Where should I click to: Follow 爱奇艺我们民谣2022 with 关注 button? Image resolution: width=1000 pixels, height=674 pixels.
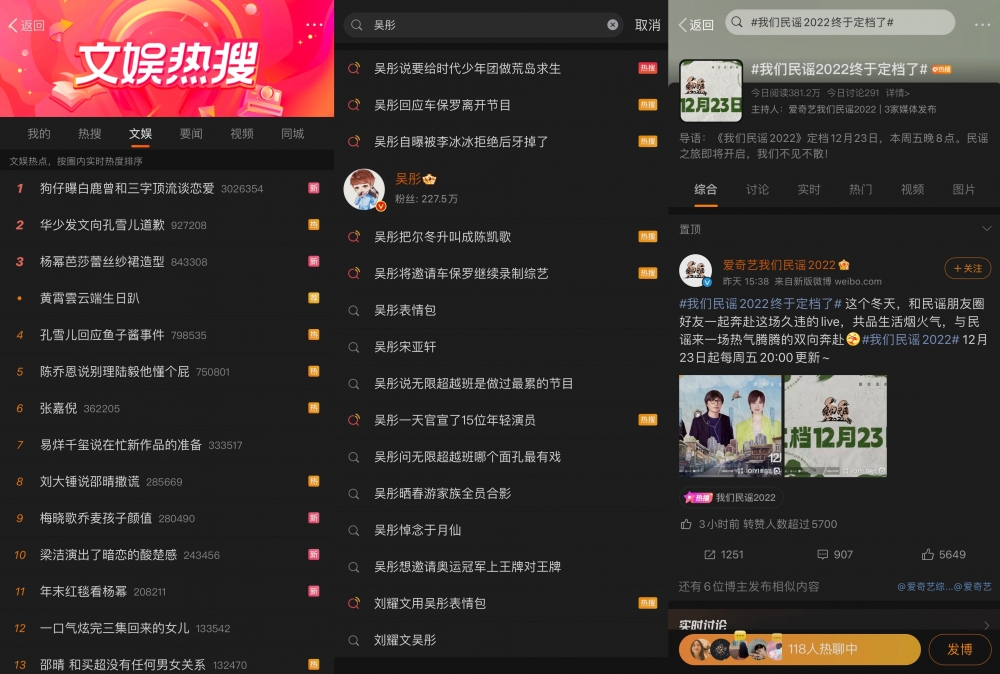click(967, 268)
